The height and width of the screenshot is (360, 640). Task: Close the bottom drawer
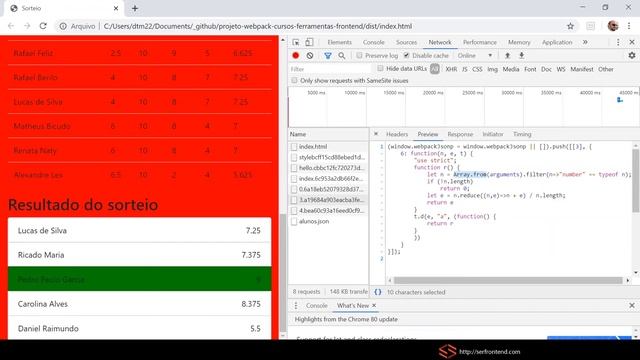632,305
